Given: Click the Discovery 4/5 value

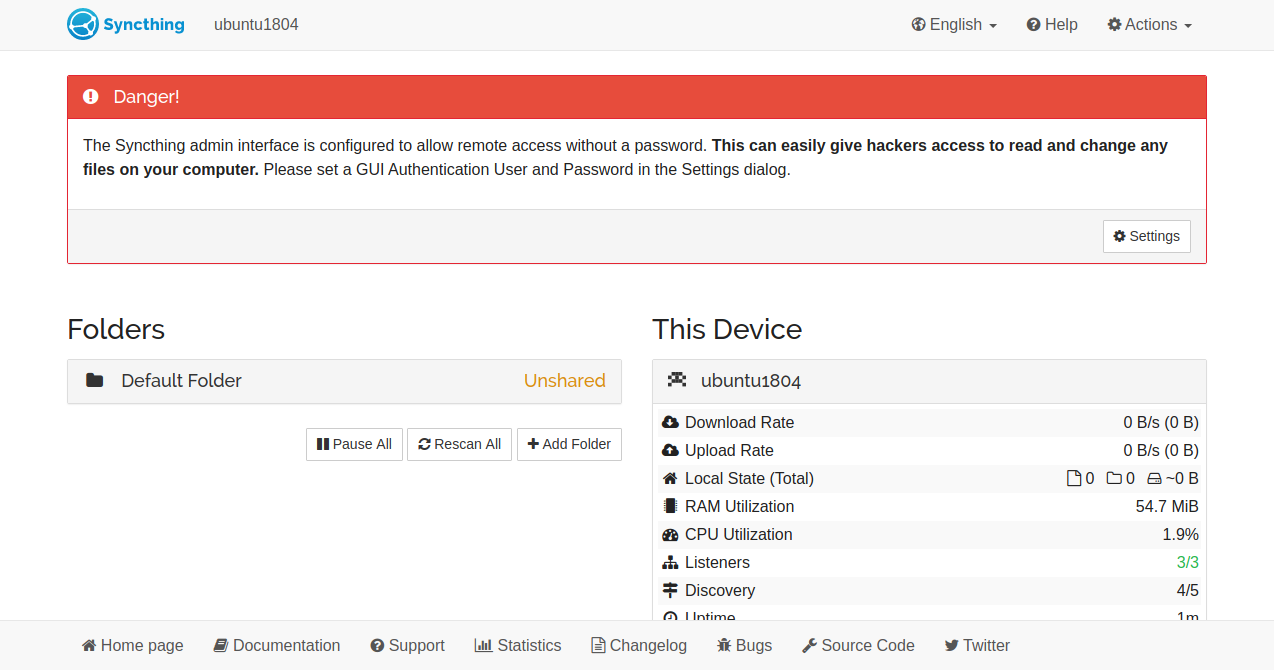Looking at the screenshot, I should pyautogui.click(x=1188, y=591).
